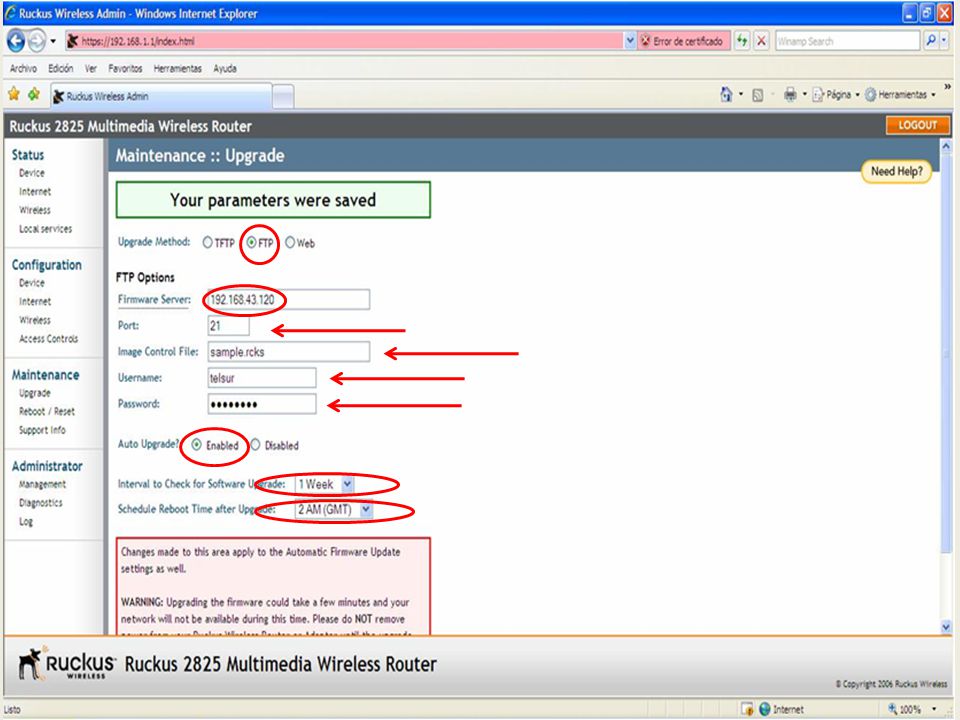The image size is (960, 720).
Task: Open the Ver menu
Action: [x=91, y=69]
